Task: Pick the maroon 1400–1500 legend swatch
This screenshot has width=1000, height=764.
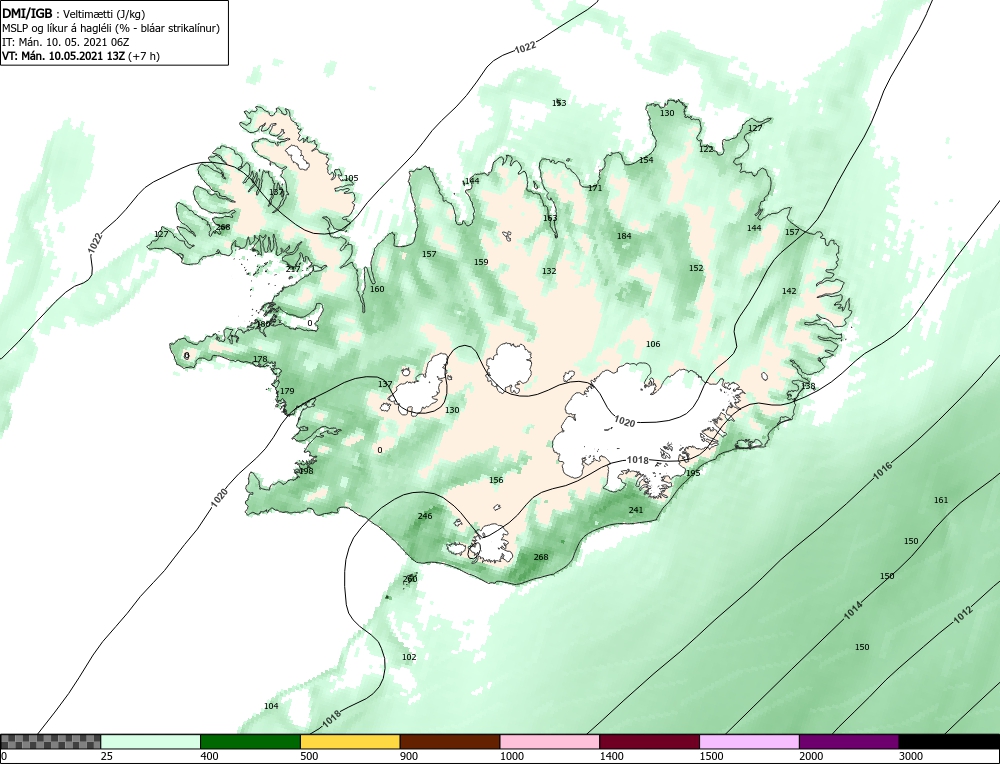Action: pyautogui.click(x=649, y=741)
